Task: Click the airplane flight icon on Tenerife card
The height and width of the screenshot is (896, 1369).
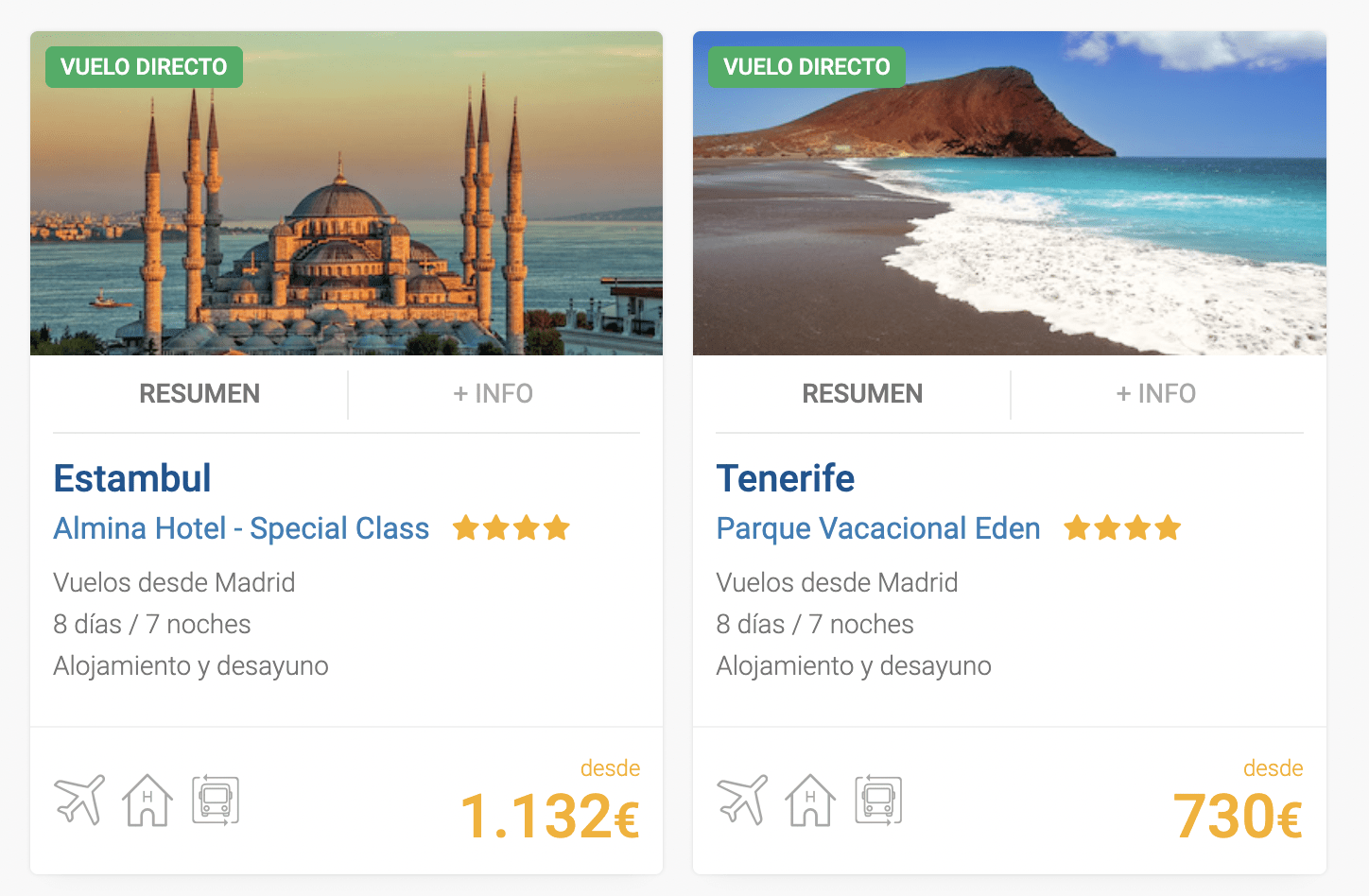Action: [742, 800]
